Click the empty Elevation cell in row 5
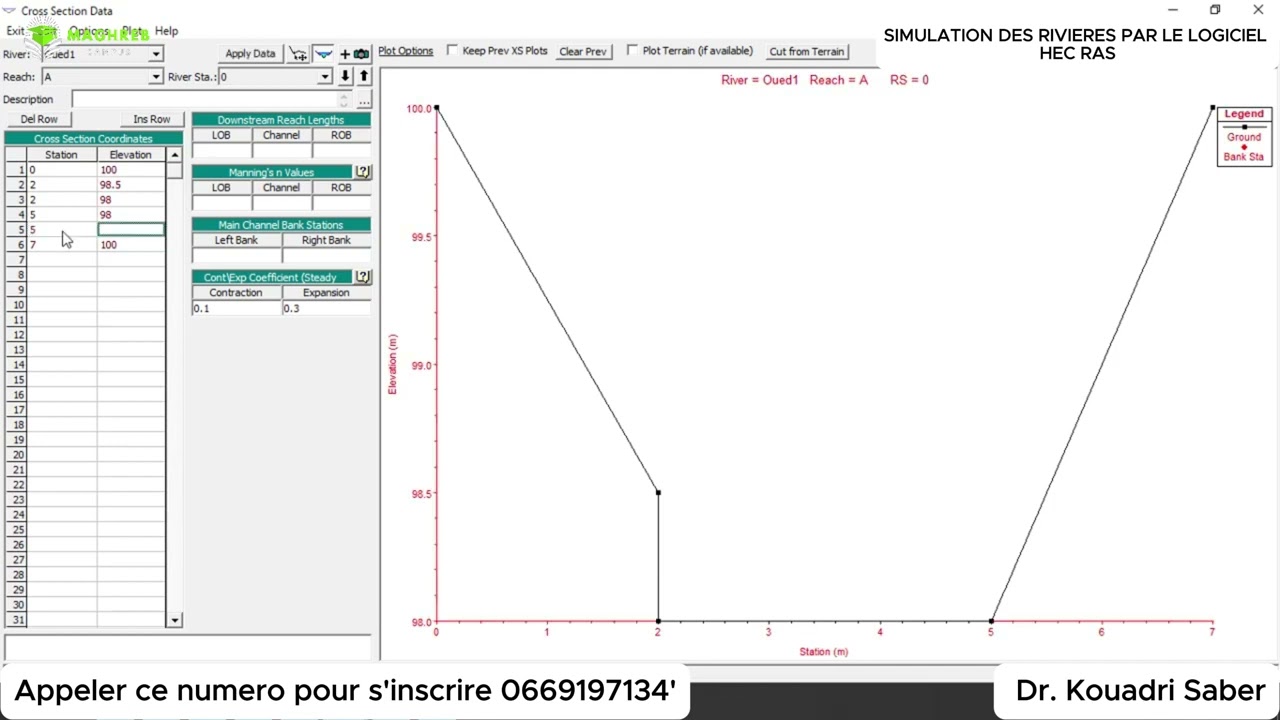Image resolution: width=1280 pixels, height=720 pixels. 131,230
